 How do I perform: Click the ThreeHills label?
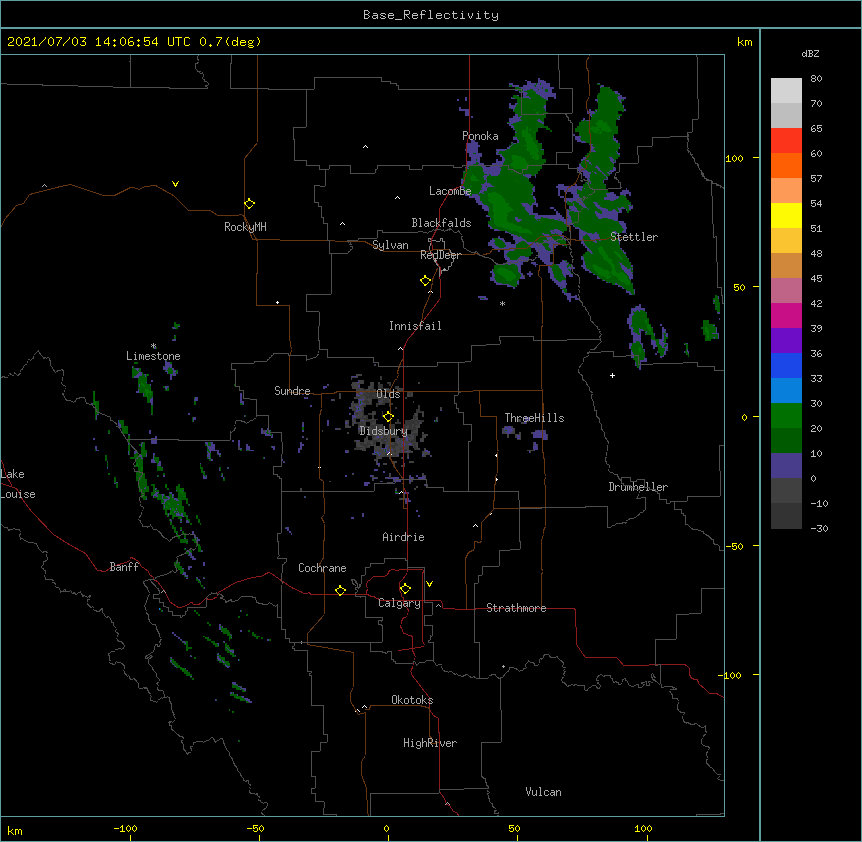534,418
